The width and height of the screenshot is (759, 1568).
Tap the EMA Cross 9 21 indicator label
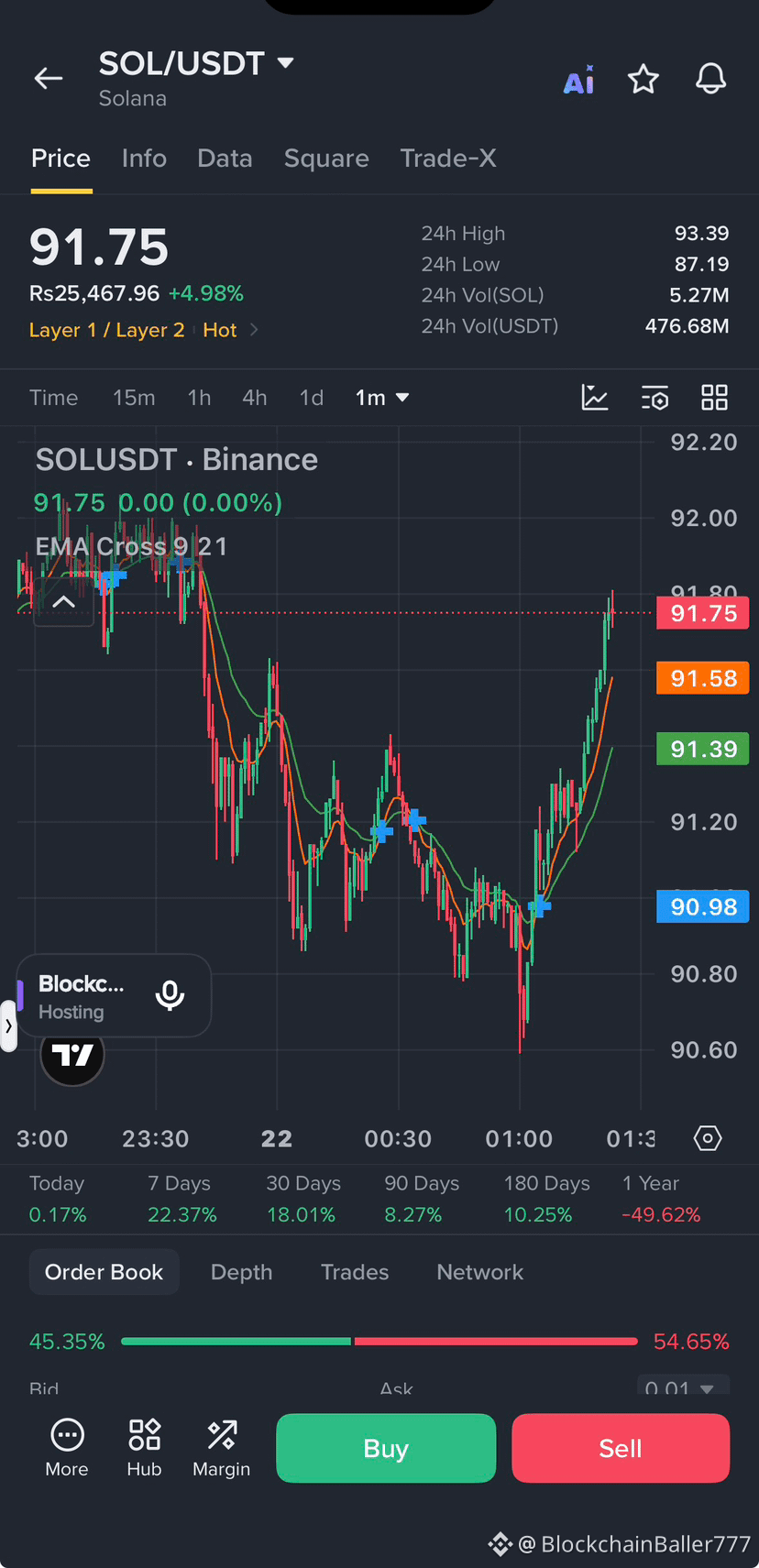pyautogui.click(x=131, y=546)
